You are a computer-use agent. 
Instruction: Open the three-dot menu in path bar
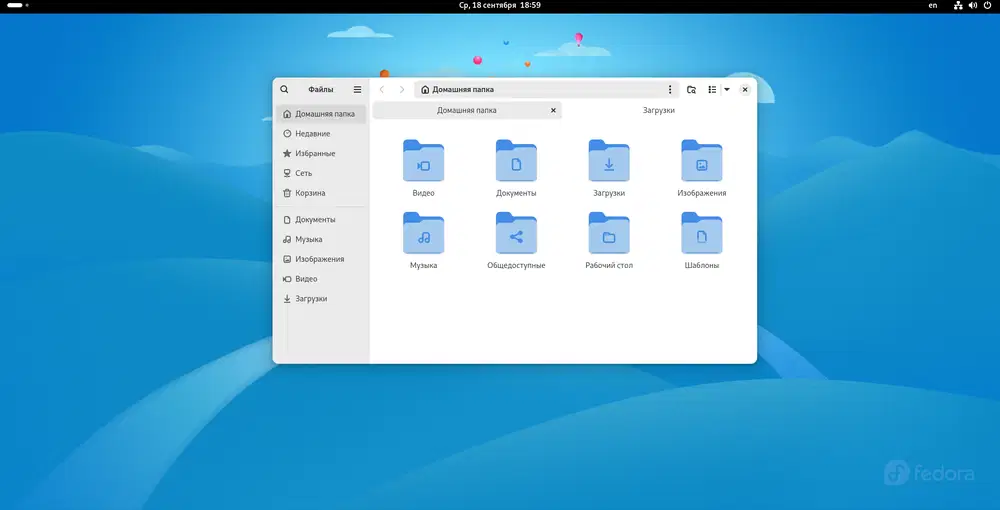tap(670, 89)
